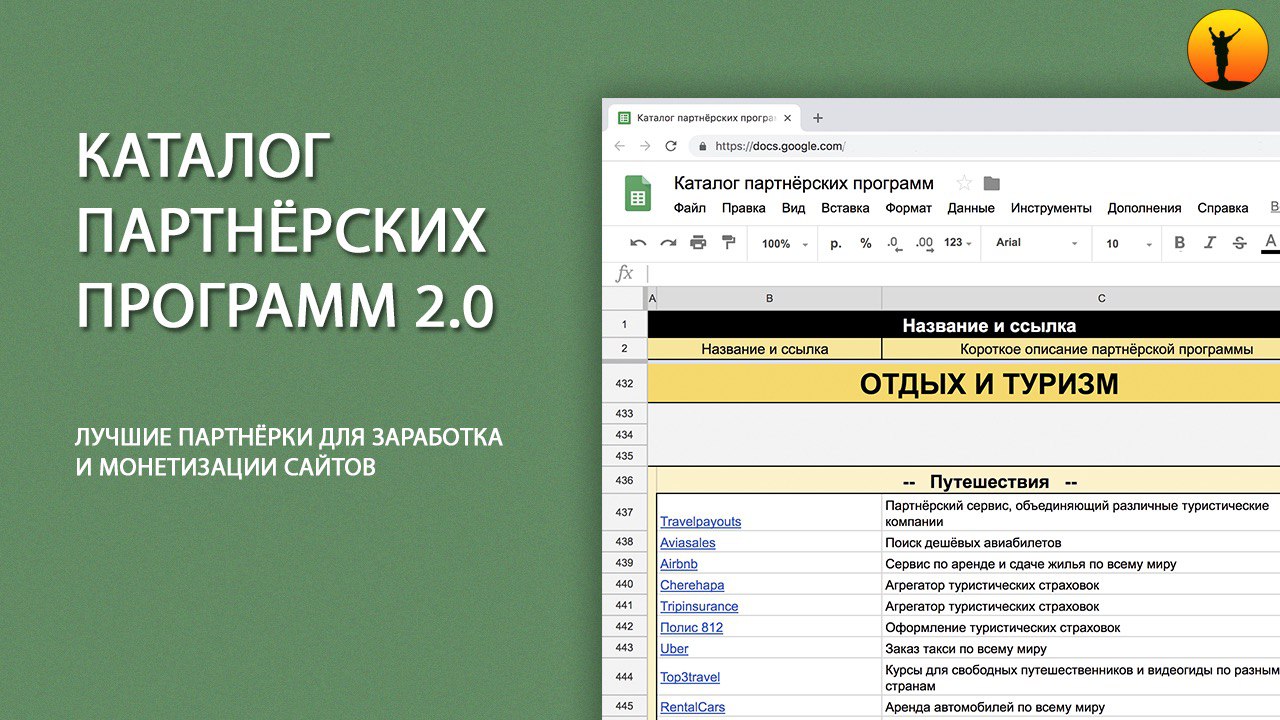
Task: Click cell 'Аренда автомобилей по всему миру'
Action: click(1081, 707)
